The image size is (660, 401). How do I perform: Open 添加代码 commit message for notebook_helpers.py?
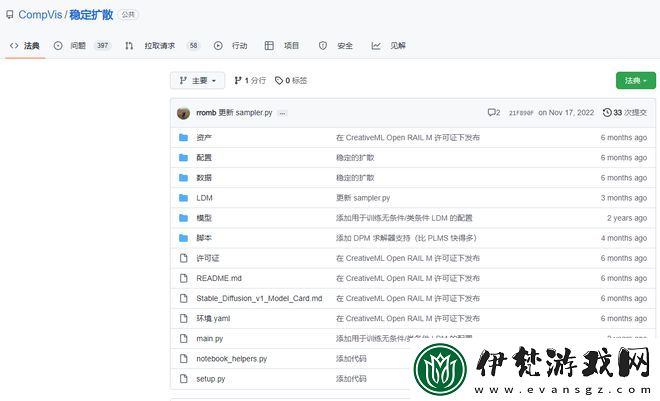coord(351,359)
